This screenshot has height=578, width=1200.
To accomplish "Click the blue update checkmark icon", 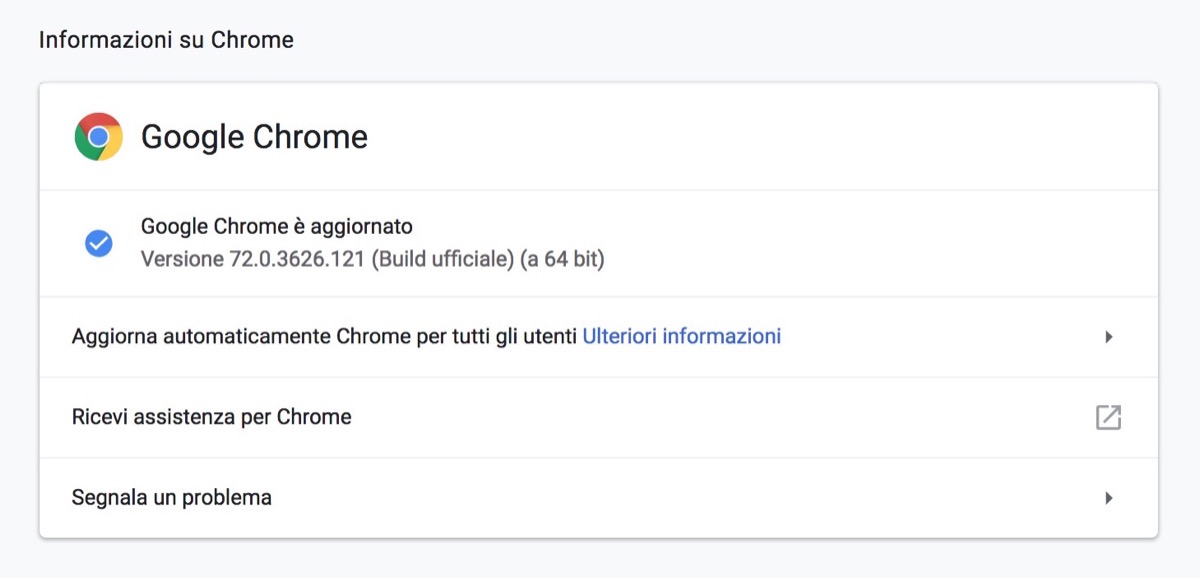I will click(98, 243).
